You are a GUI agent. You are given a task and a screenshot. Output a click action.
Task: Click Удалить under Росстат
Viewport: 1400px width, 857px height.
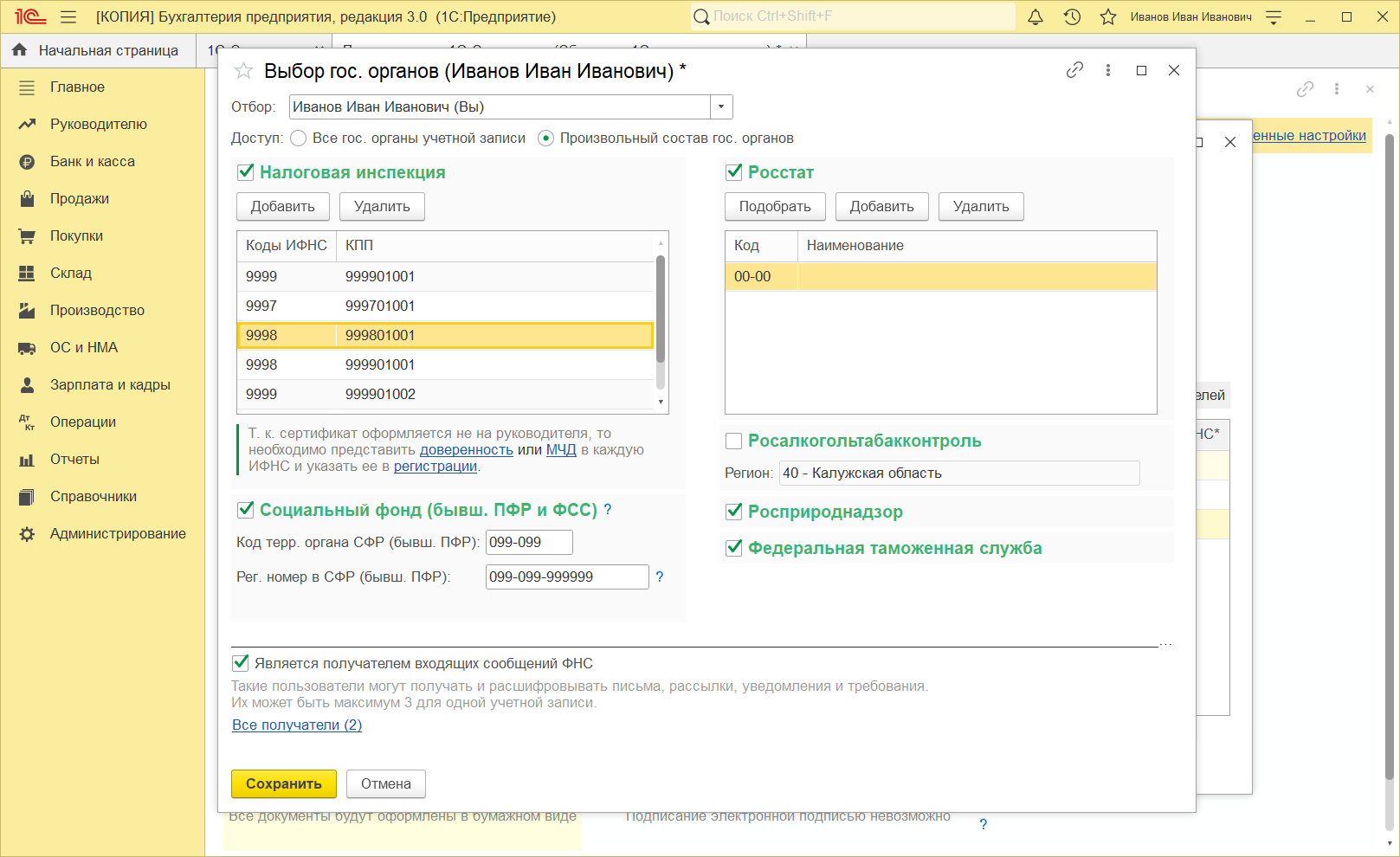(981, 206)
